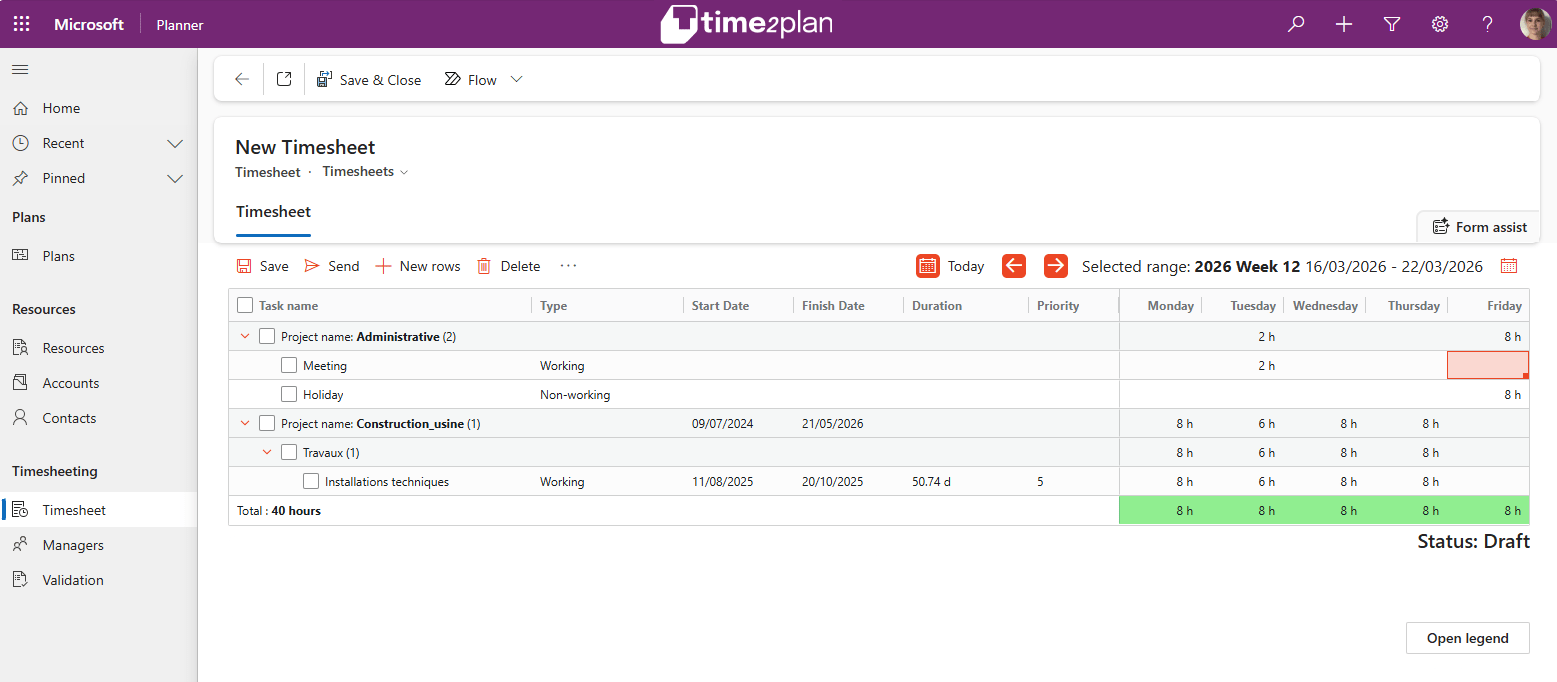Open Validation in the sidebar
This screenshot has width=1557, height=682.
coord(73,580)
